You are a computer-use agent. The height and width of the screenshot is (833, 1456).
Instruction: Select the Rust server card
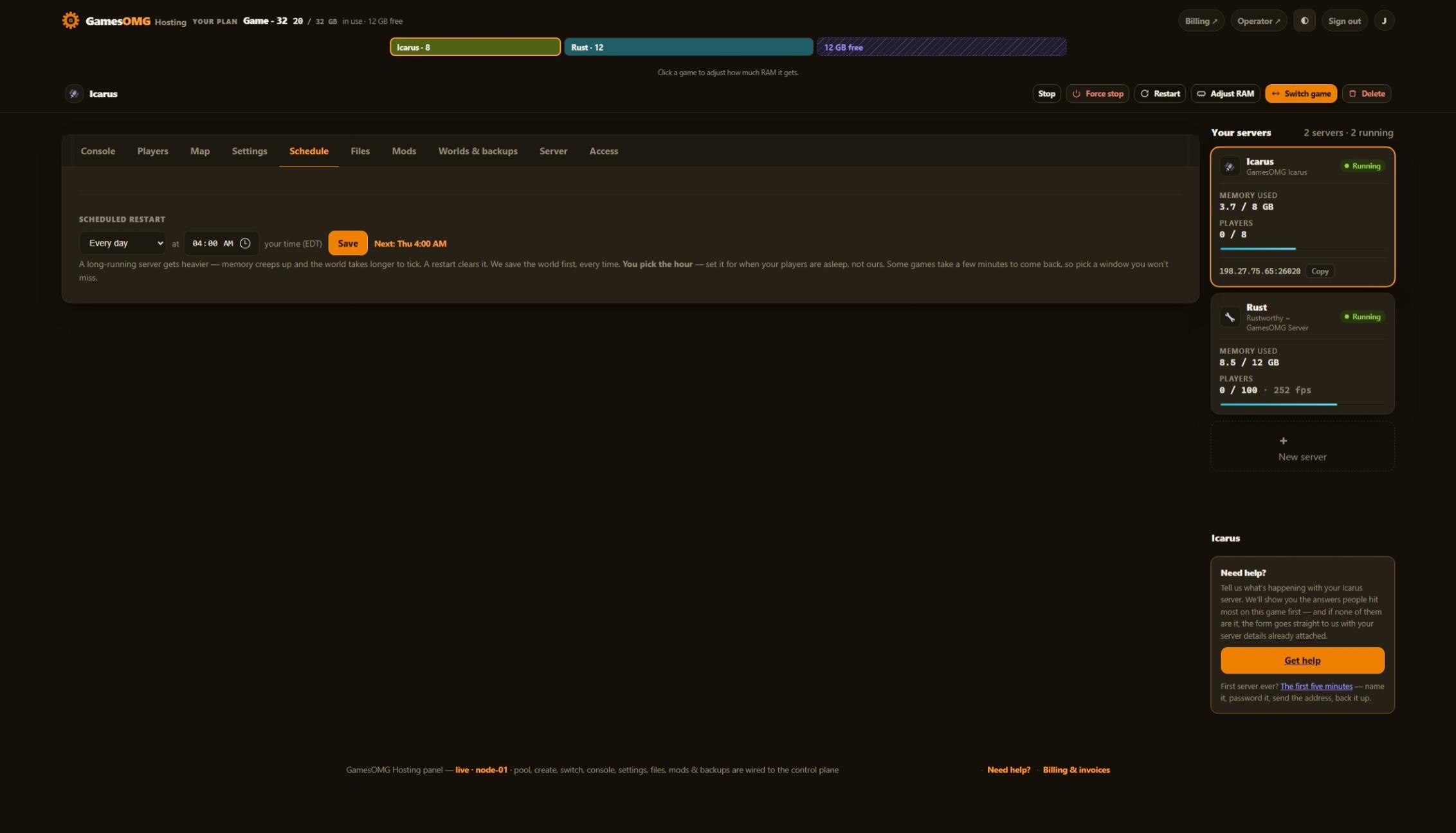pos(1302,354)
